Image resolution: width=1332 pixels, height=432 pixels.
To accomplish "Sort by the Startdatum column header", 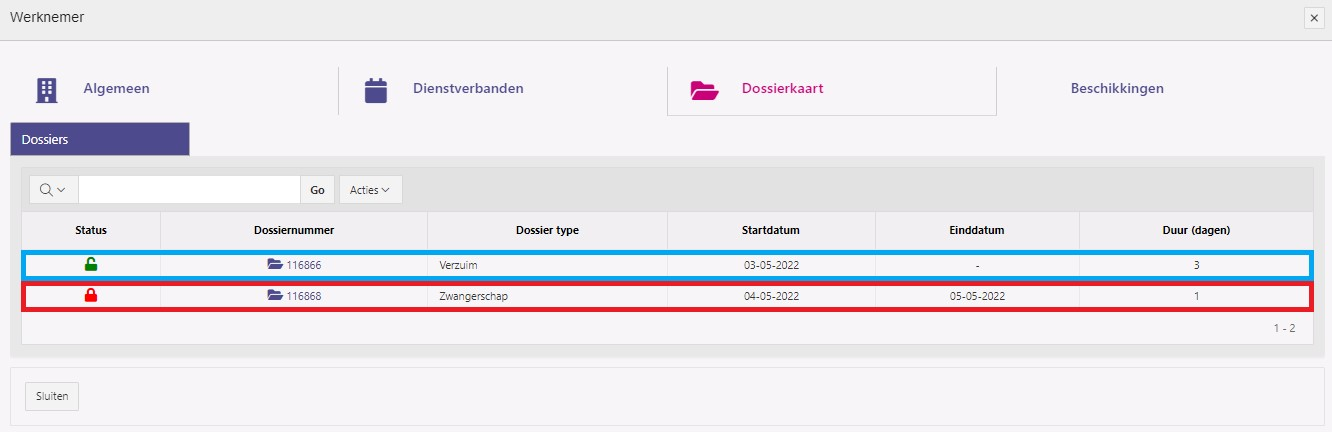I will pos(771,230).
